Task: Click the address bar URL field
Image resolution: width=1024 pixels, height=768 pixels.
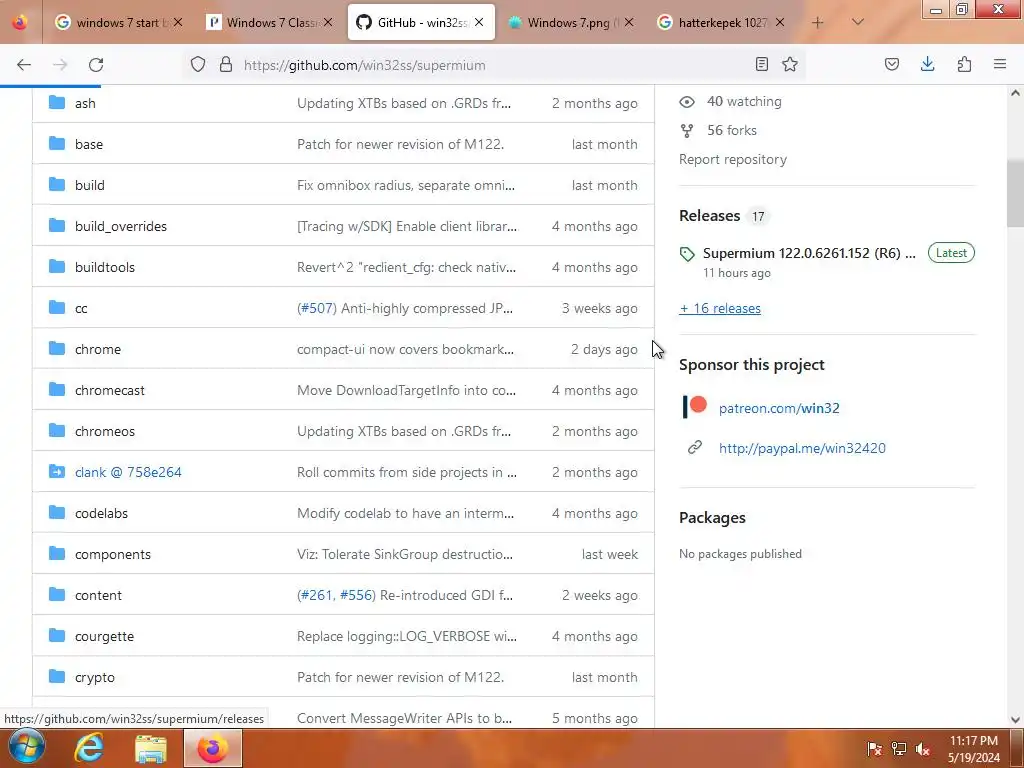Action: [x=496, y=65]
